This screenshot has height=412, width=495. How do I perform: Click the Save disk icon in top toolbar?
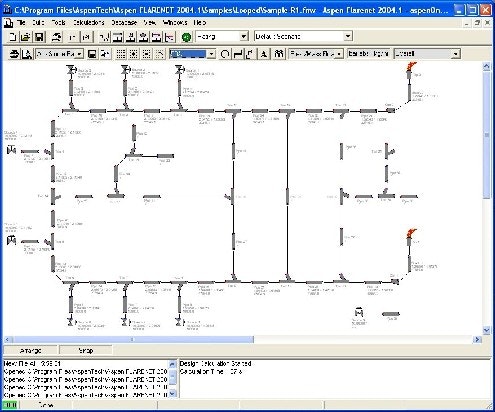pyautogui.click(x=39, y=37)
